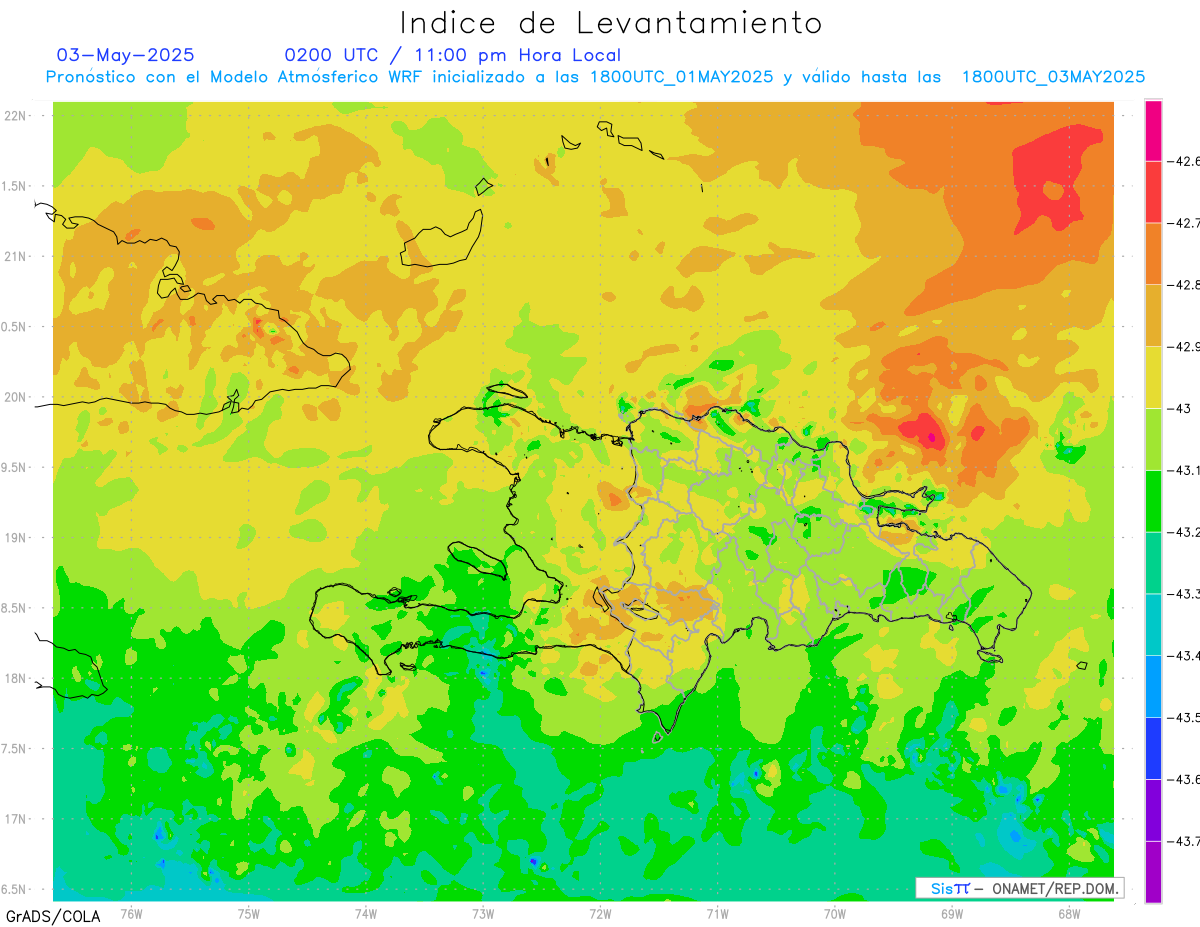1200x927 pixels.
Task: Click the '75W' longitude label
Action: pyautogui.click(x=249, y=914)
